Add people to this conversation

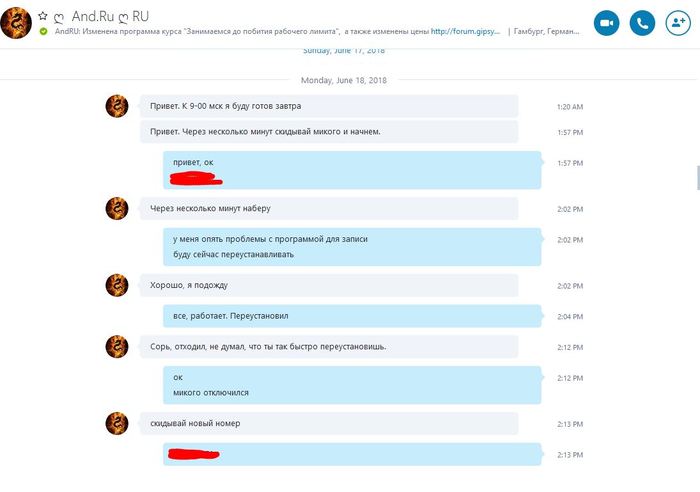coord(678,23)
